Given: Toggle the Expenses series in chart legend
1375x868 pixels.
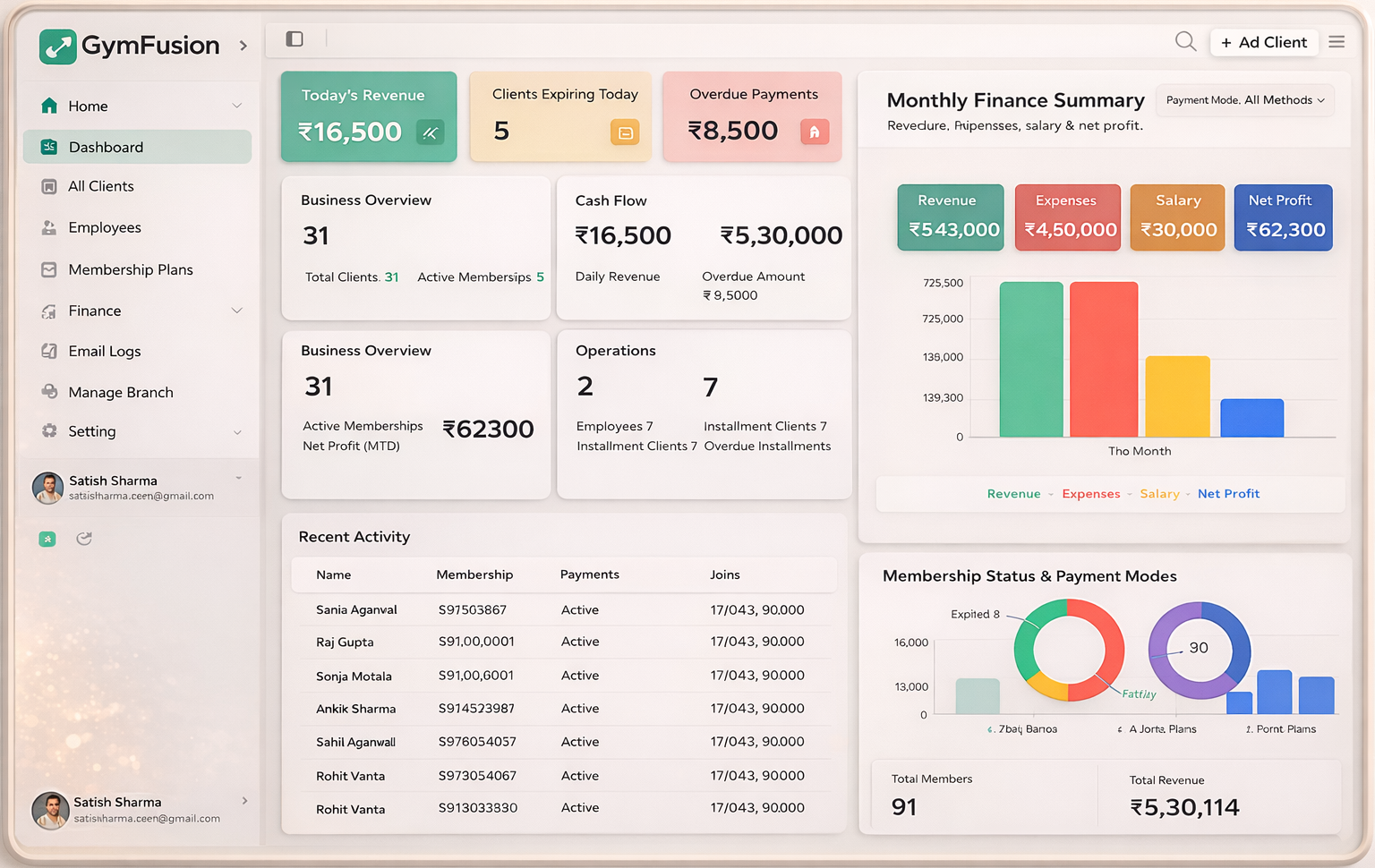Looking at the screenshot, I should (x=1090, y=494).
